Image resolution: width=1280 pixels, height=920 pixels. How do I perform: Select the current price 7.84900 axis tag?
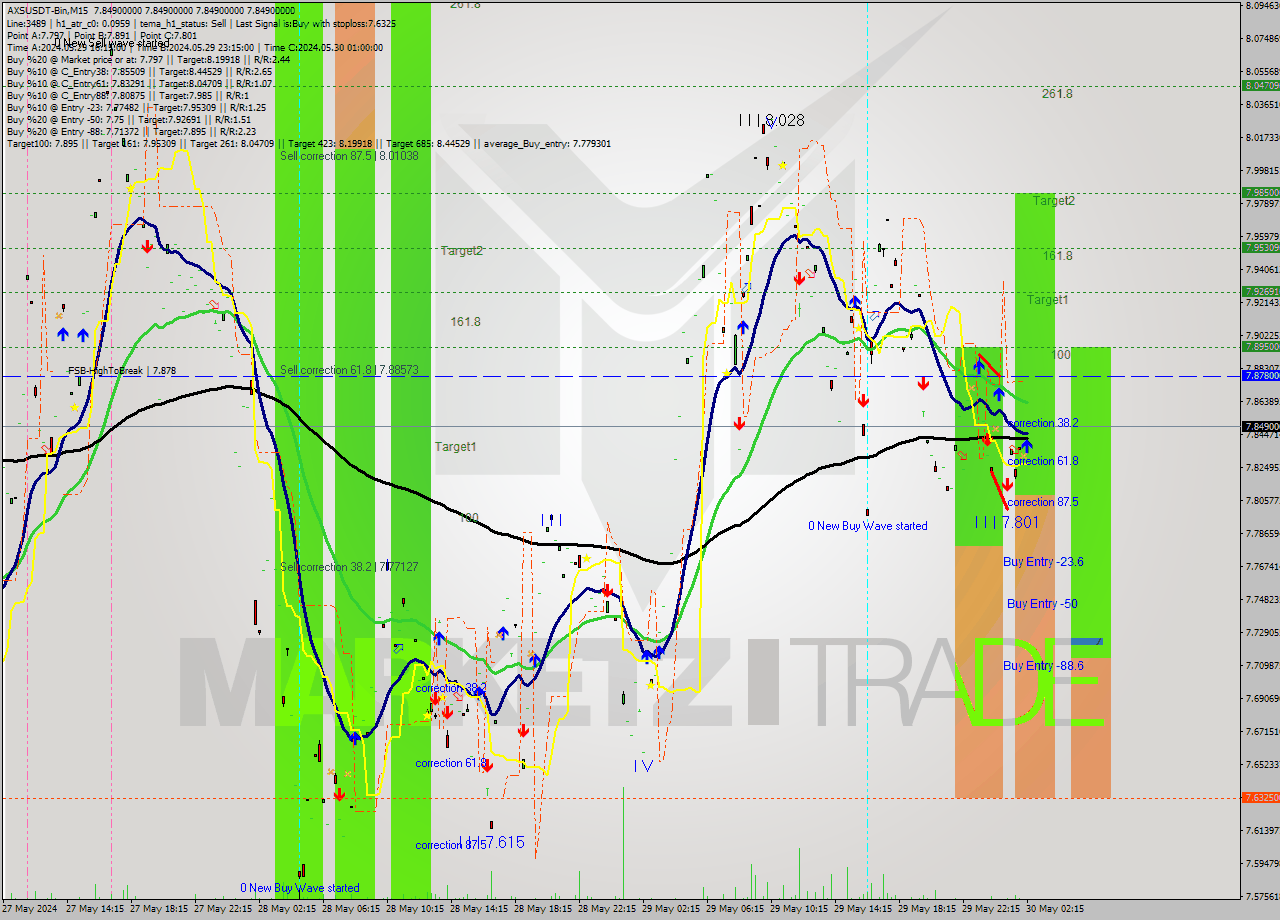coord(1260,426)
